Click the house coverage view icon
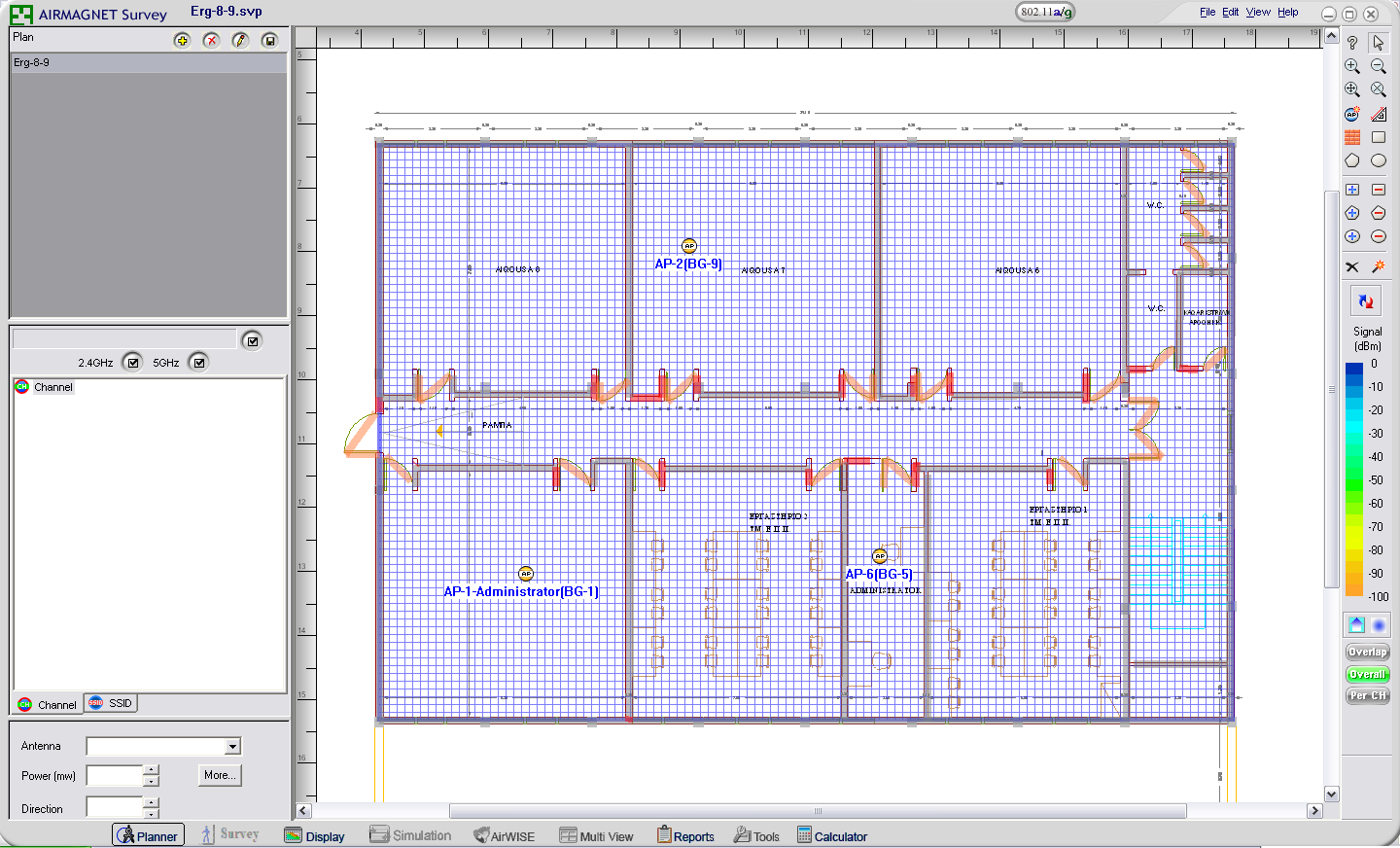The image size is (1400, 848). click(1356, 624)
